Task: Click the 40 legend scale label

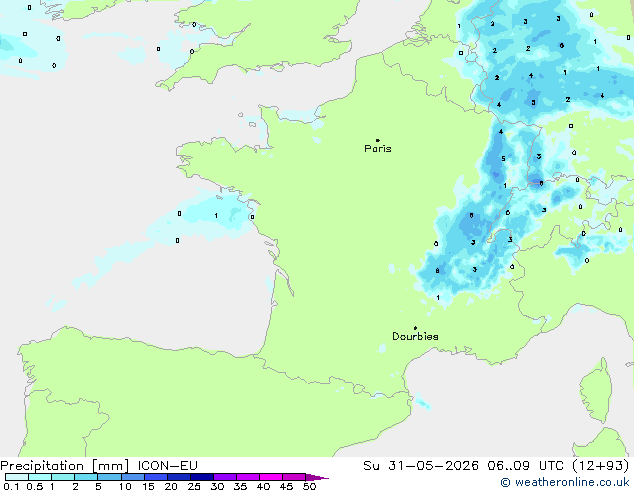Action: click(263, 486)
